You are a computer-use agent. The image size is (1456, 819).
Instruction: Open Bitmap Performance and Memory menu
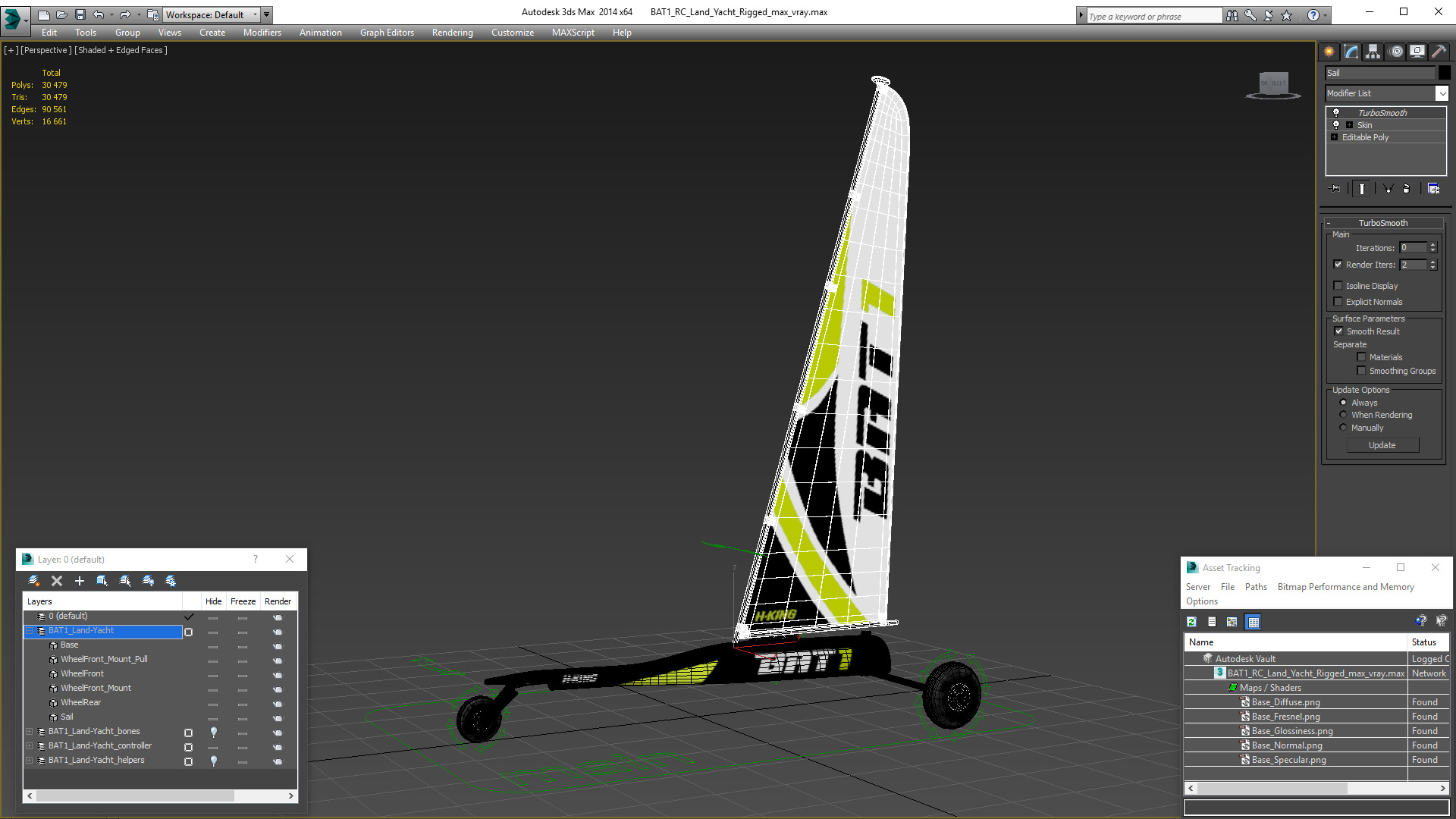1346,587
